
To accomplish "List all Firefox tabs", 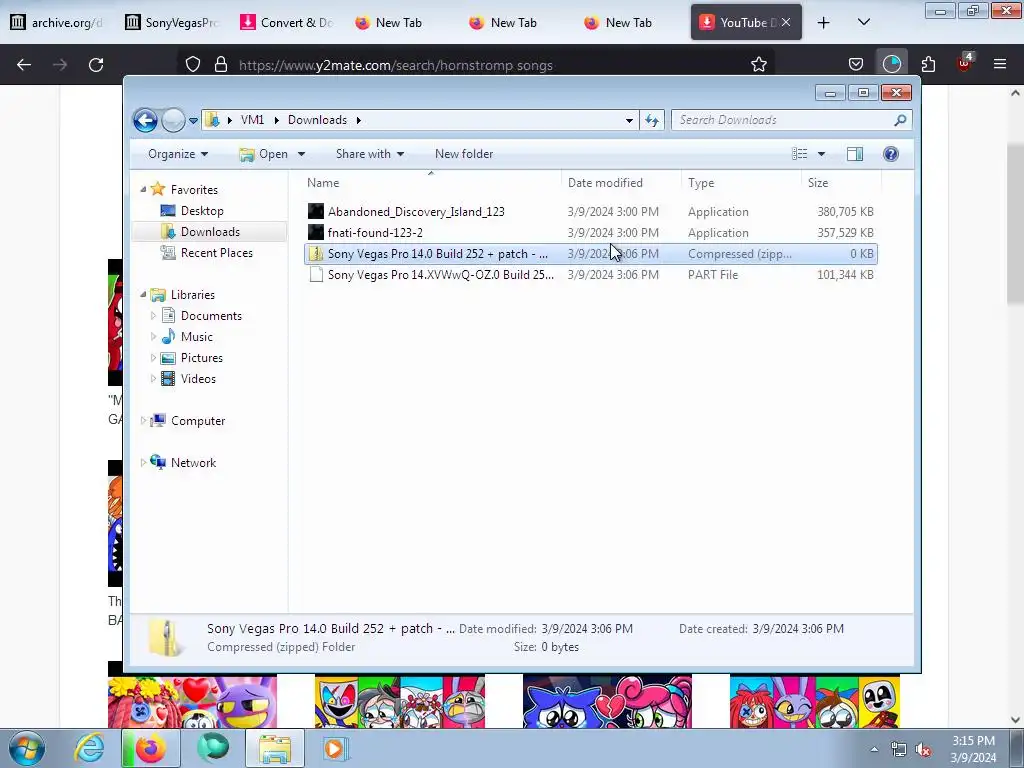I will coord(864,22).
